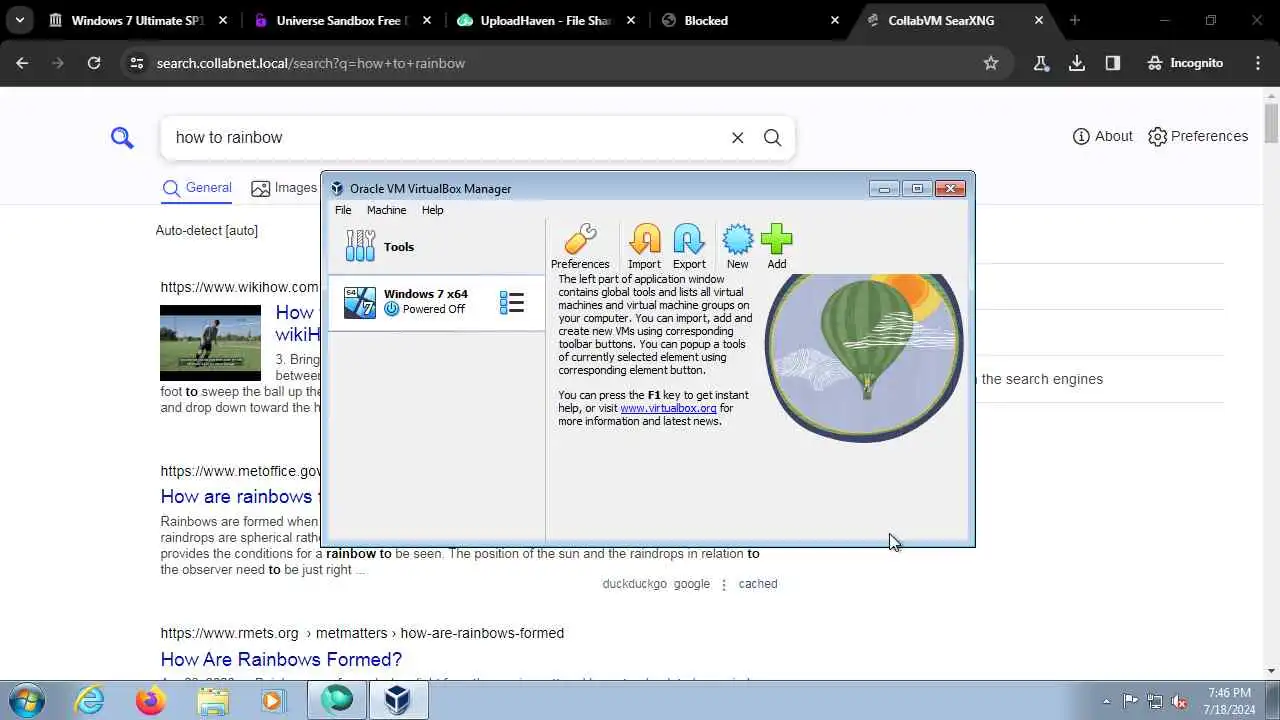Bookmark this page with star icon
The height and width of the screenshot is (720, 1280).
pos(991,63)
